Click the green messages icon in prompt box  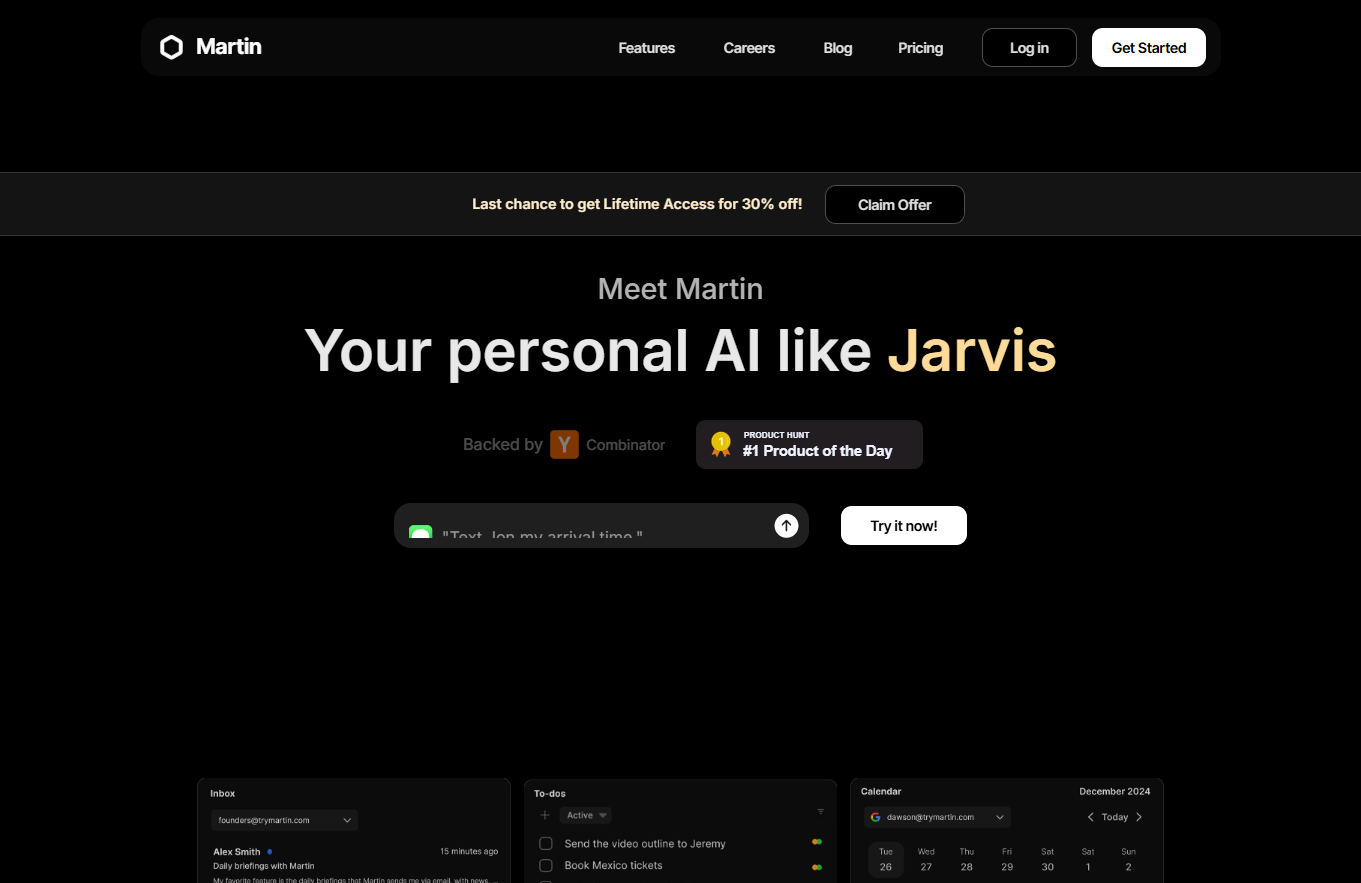[x=420, y=534]
